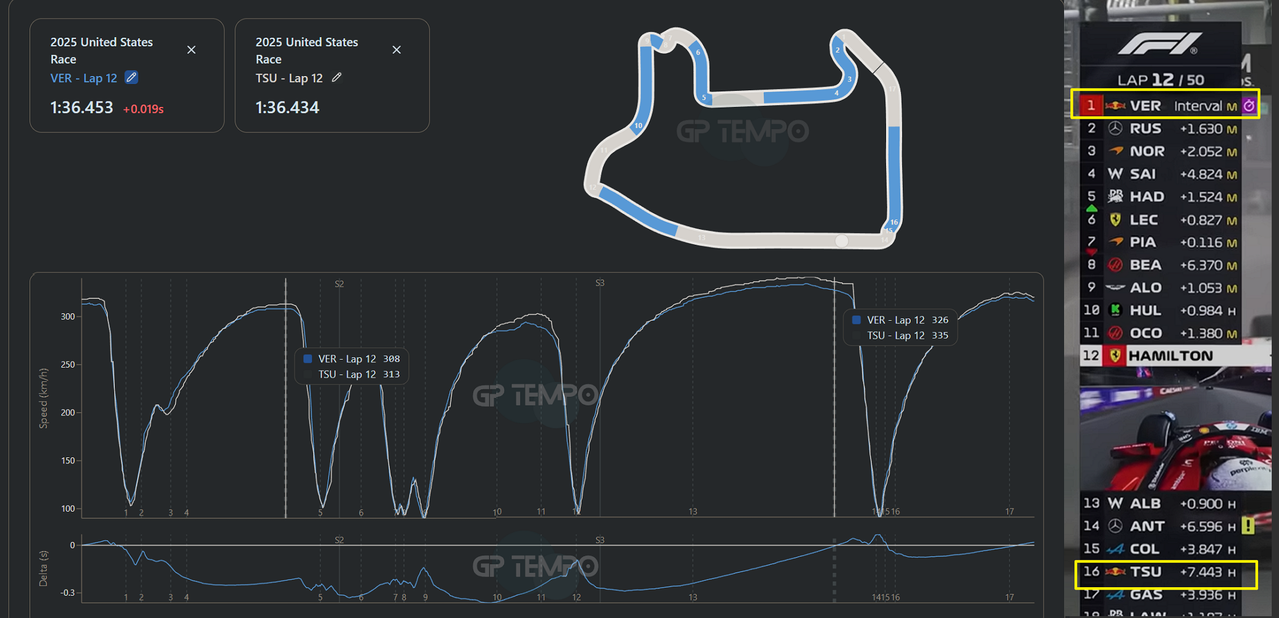Click Mercedes logo beside ANT

(x=1115, y=526)
